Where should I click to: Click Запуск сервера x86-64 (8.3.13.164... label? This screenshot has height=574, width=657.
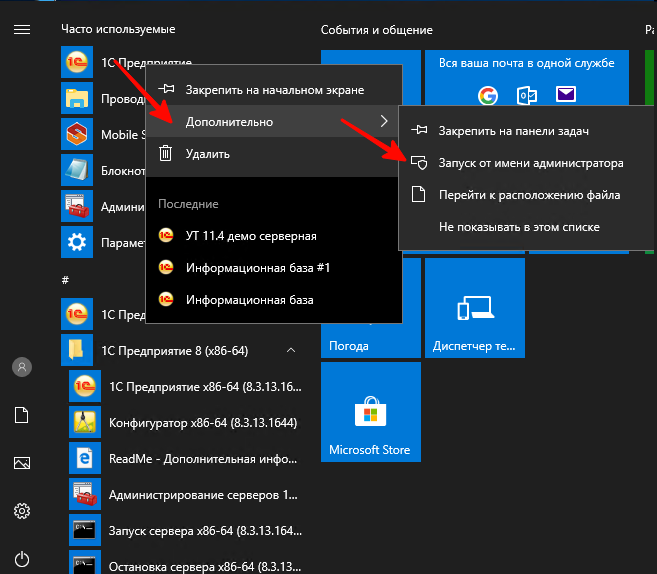click(205, 531)
